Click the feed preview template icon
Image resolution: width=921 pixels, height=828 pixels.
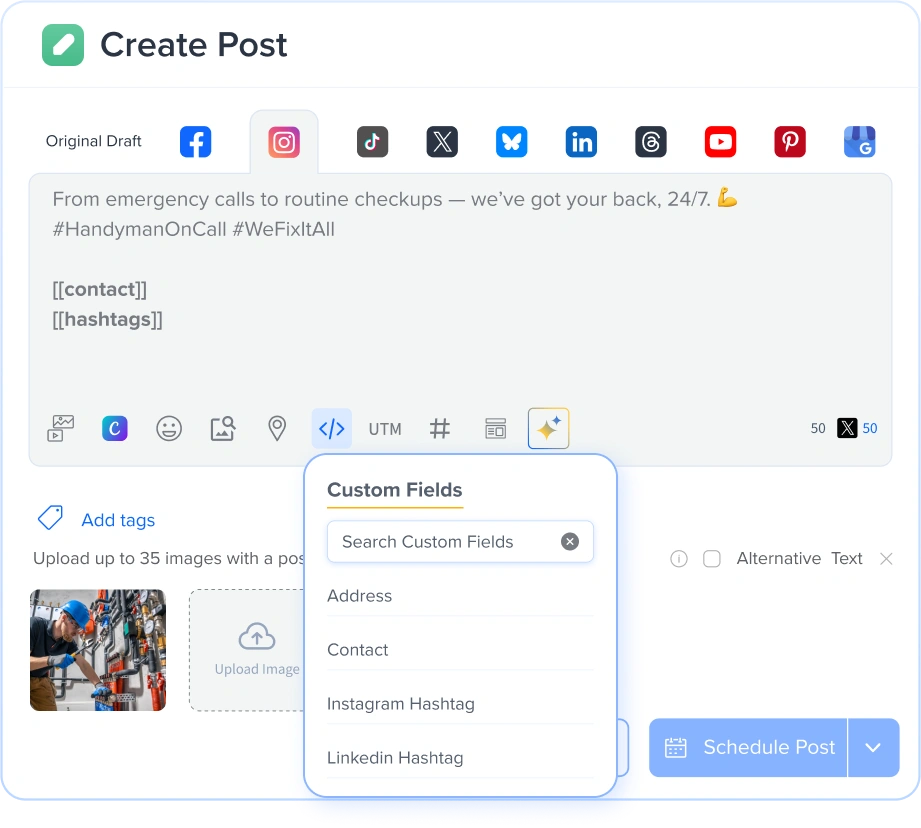(495, 428)
